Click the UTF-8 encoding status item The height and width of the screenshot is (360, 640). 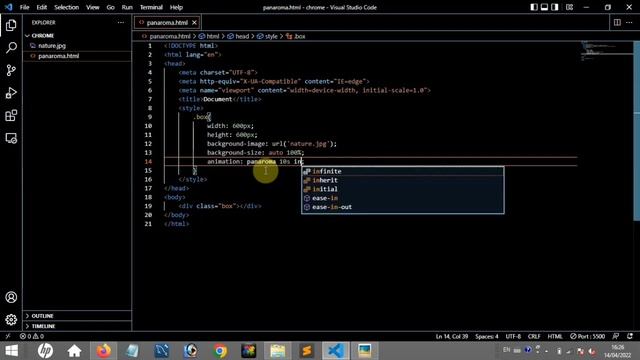(x=513, y=336)
